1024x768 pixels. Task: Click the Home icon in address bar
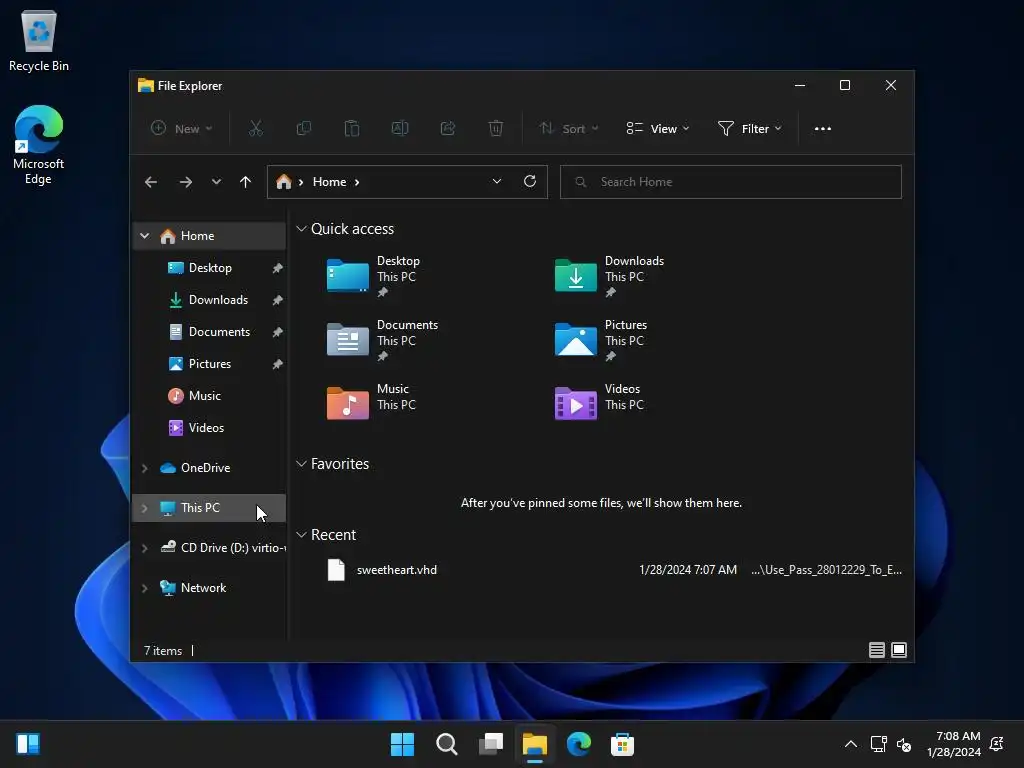(x=283, y=182)
